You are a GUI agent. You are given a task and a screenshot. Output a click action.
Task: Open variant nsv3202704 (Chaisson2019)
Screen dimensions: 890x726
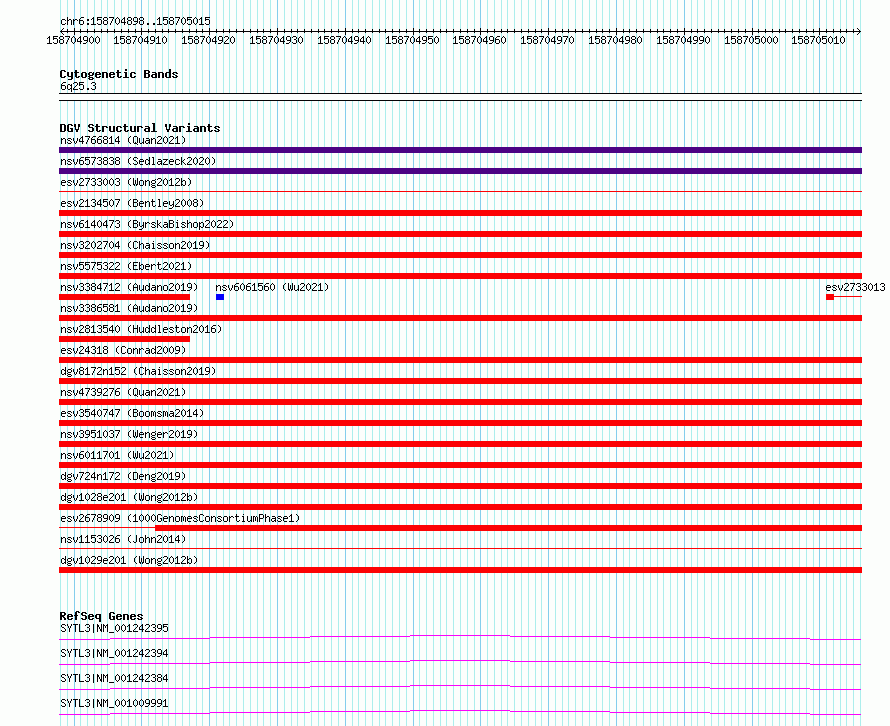coord(135,245)
